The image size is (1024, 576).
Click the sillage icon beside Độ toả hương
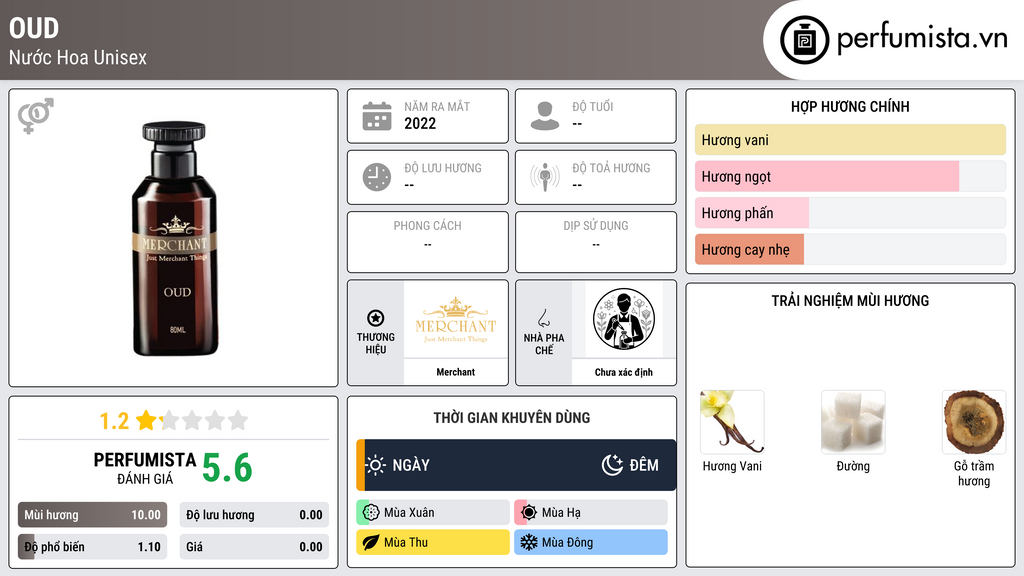545,177
